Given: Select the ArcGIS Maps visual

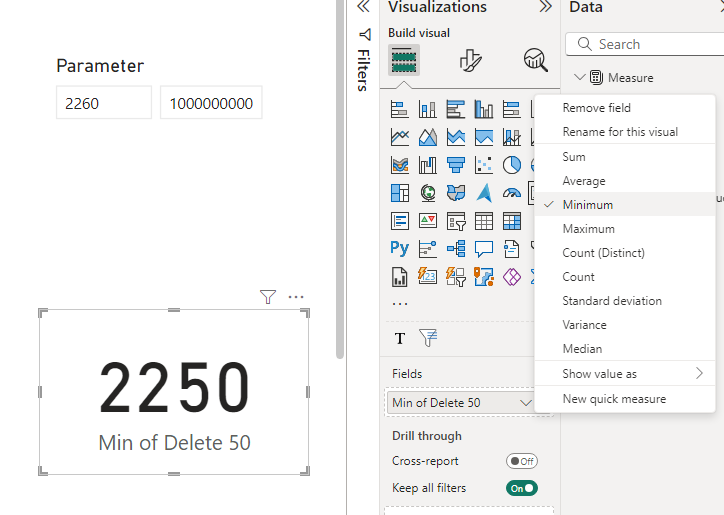Looking at the screenshot, I should click(x=484, y=277).
